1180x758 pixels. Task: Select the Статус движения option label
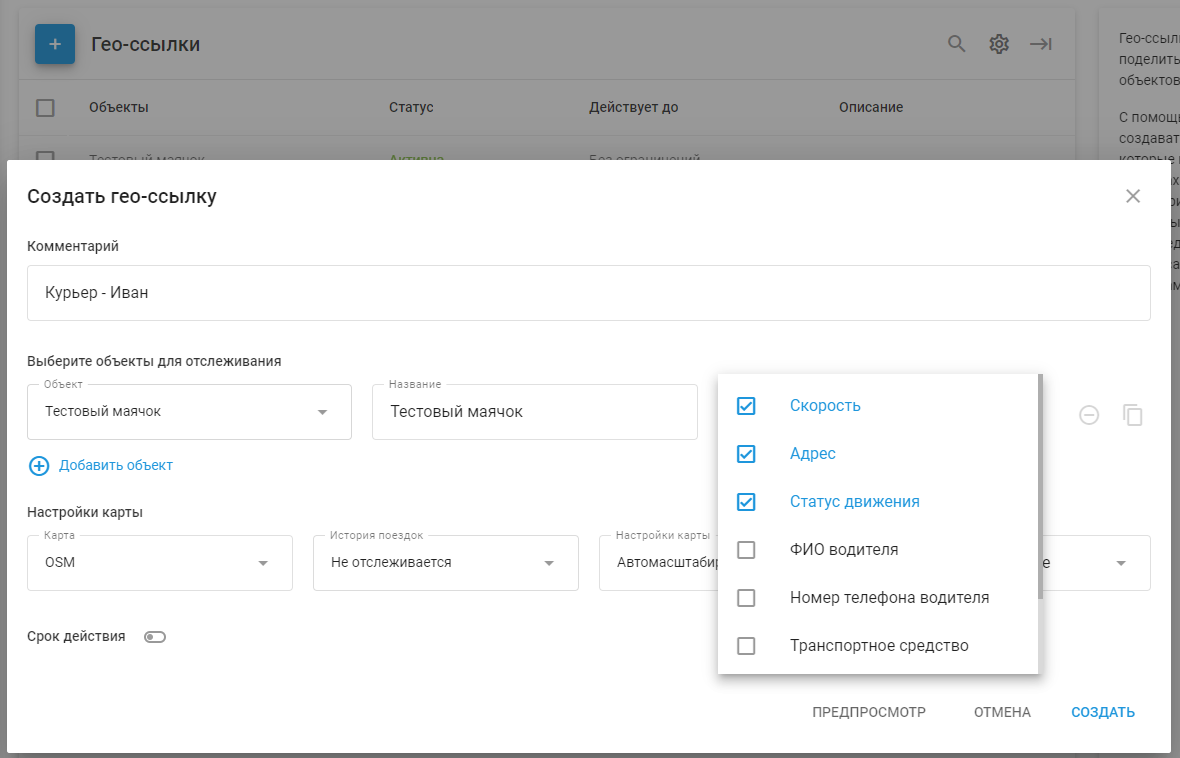point(855,502)
